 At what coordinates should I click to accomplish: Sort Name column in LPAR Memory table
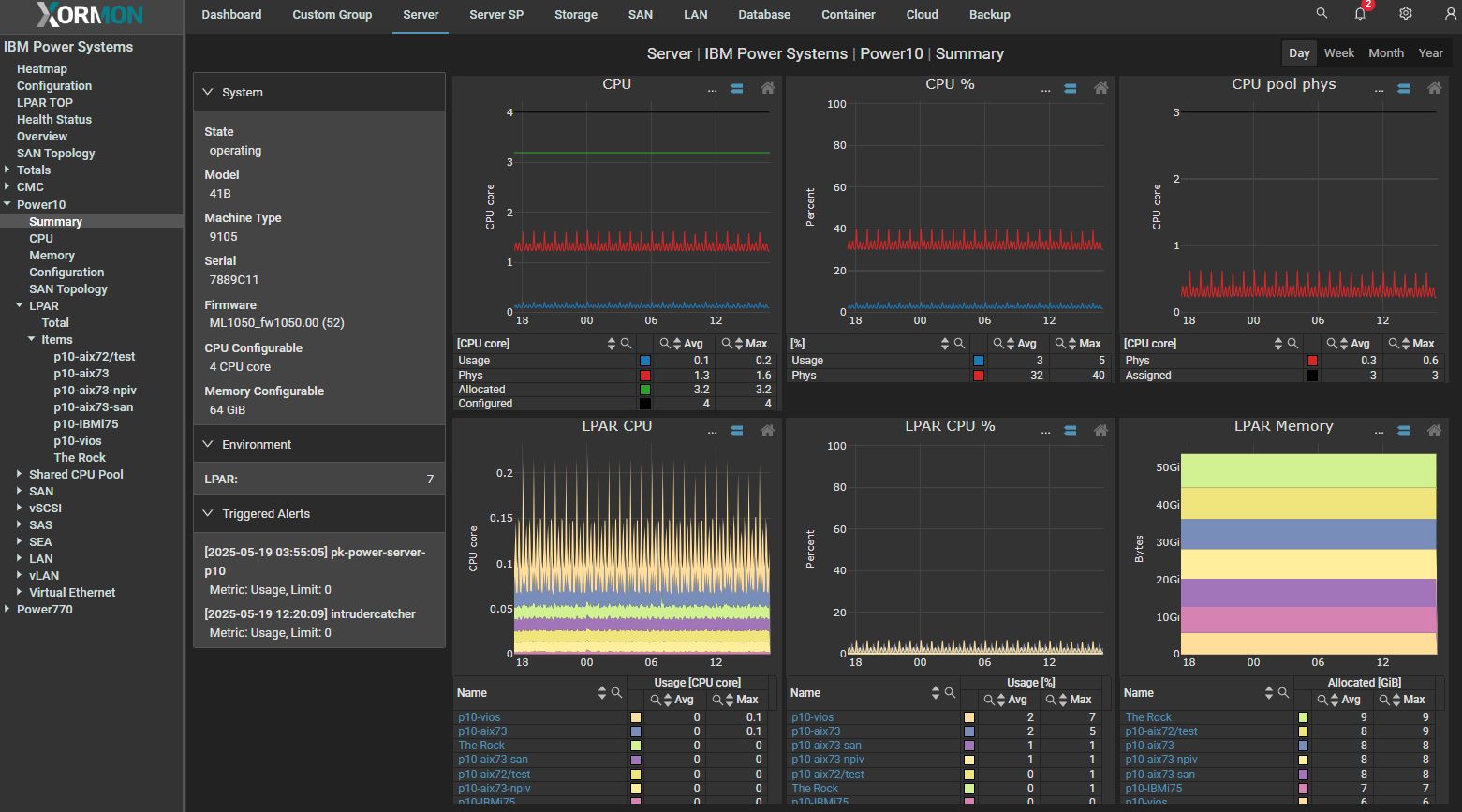click(1269, 692)
